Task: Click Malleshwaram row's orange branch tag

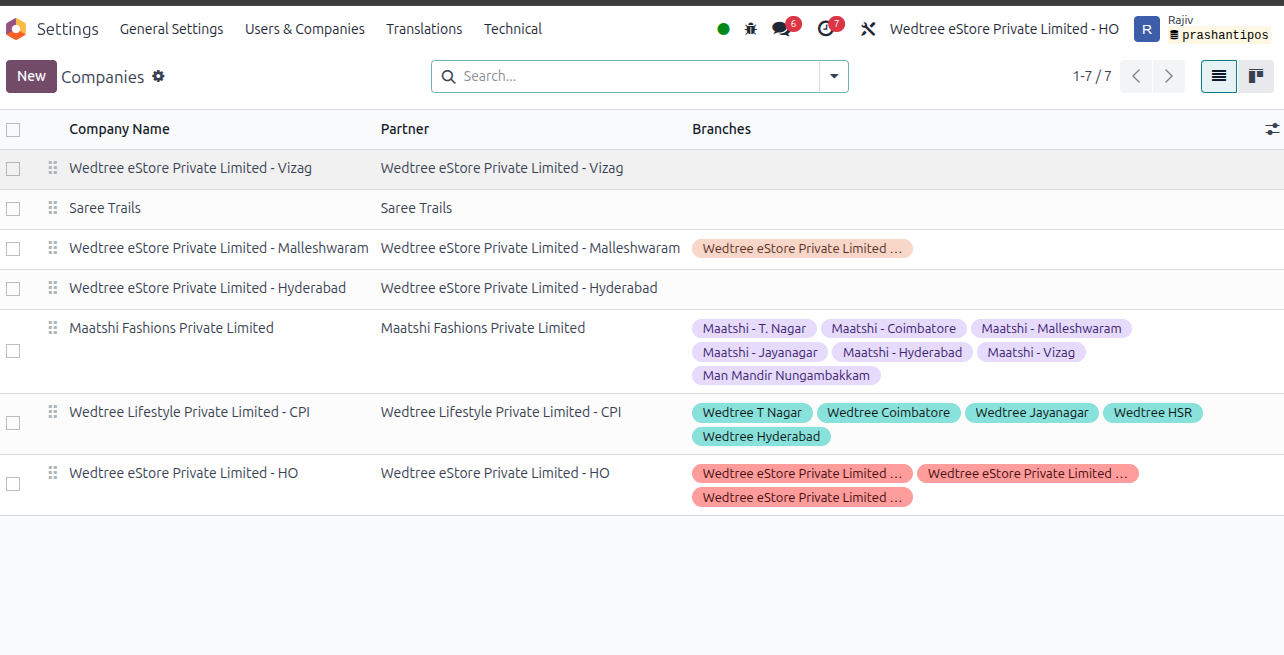Action: tap(802, 248)
